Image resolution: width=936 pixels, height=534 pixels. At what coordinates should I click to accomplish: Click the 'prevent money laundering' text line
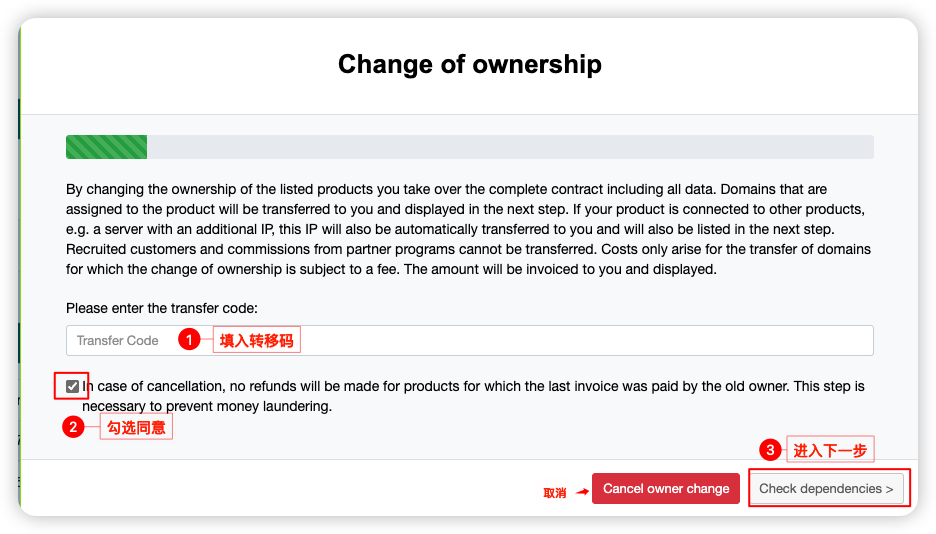206,407
